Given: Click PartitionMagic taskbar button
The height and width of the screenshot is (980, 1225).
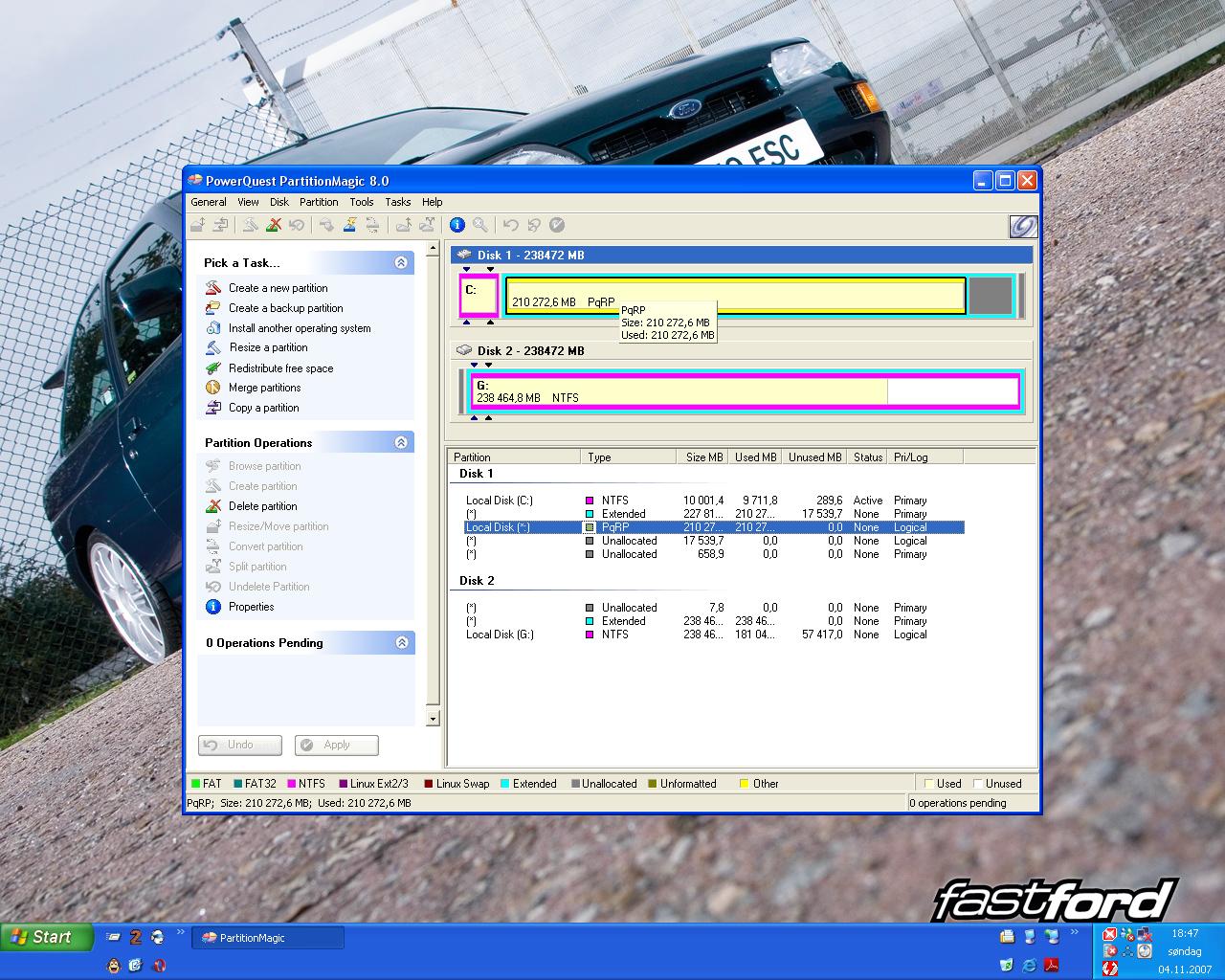Looking at the screenshot, I should (x=268, y=938).
